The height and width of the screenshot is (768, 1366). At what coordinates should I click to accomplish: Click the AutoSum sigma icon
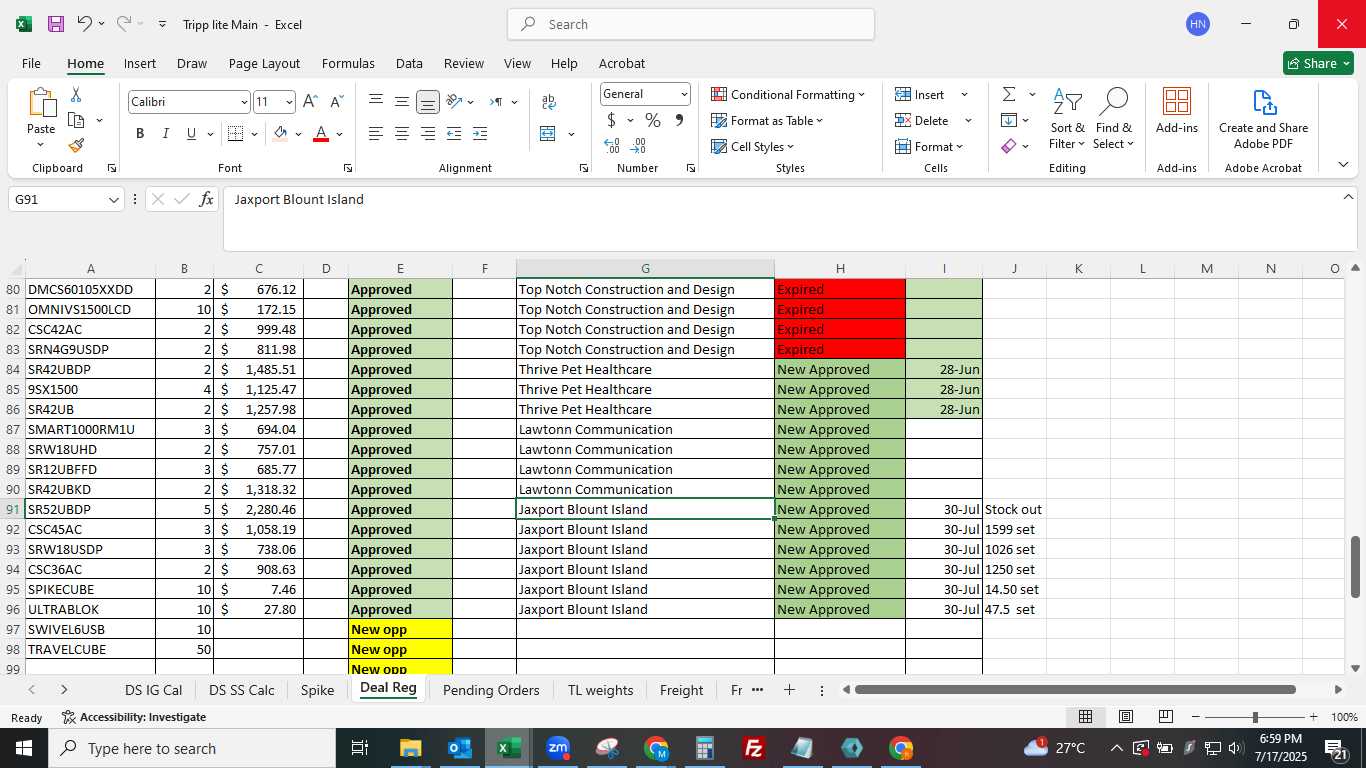click(1009, 94)
